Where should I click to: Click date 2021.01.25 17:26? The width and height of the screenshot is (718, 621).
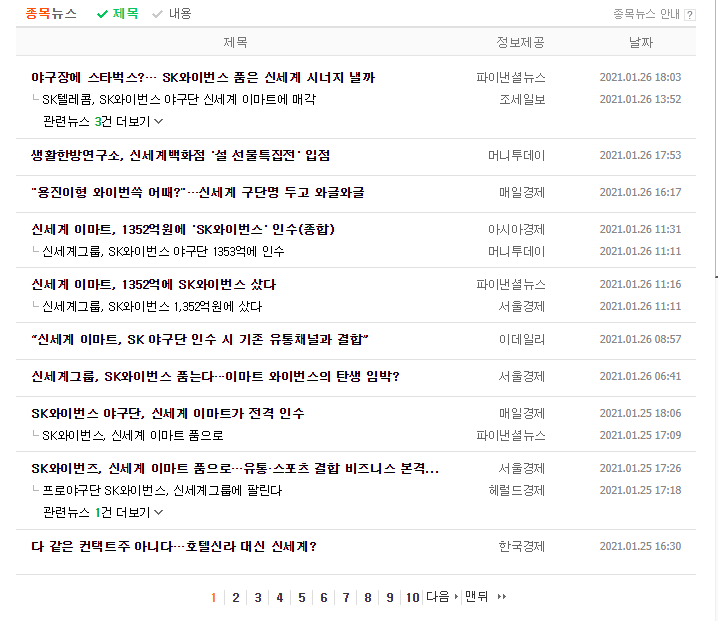pos(640,468)
